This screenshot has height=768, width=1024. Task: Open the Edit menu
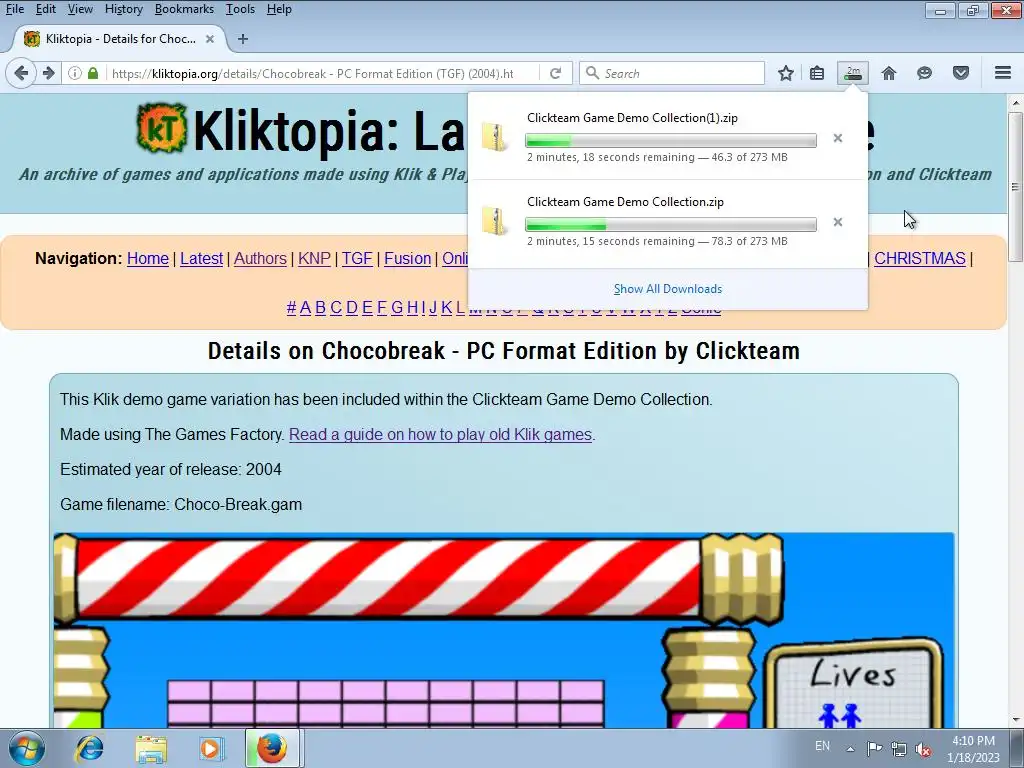click(46, 9)
